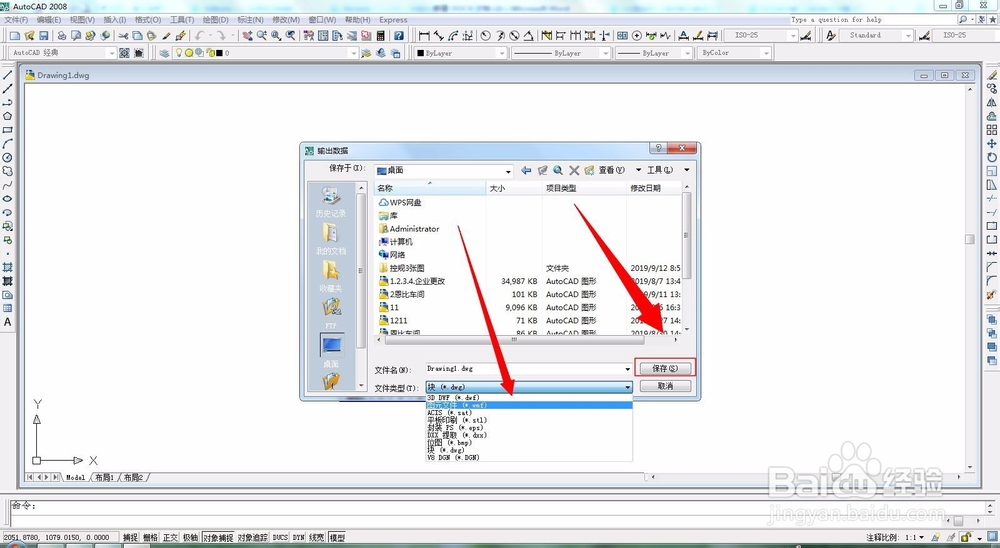Click the 保存(S) save button
The width and height of the screenshot is (1000, 548).
point(665,368)
